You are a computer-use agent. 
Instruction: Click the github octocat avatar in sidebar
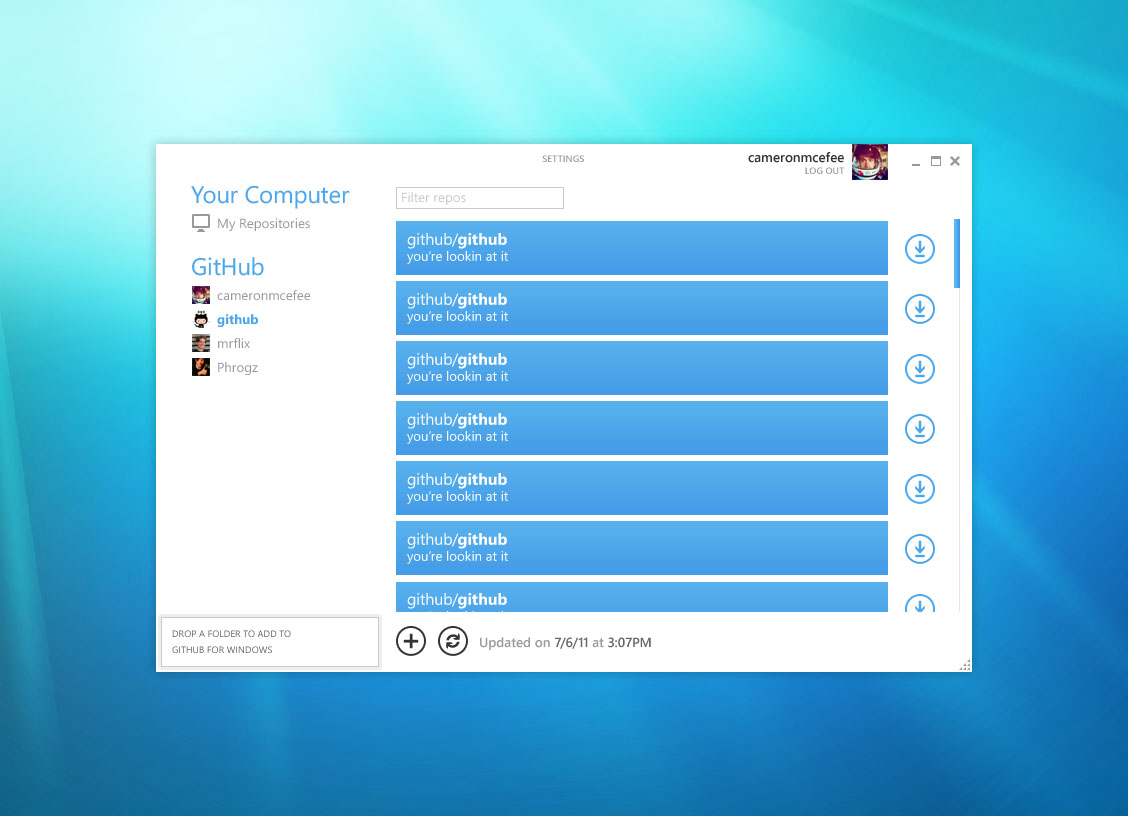201,320
